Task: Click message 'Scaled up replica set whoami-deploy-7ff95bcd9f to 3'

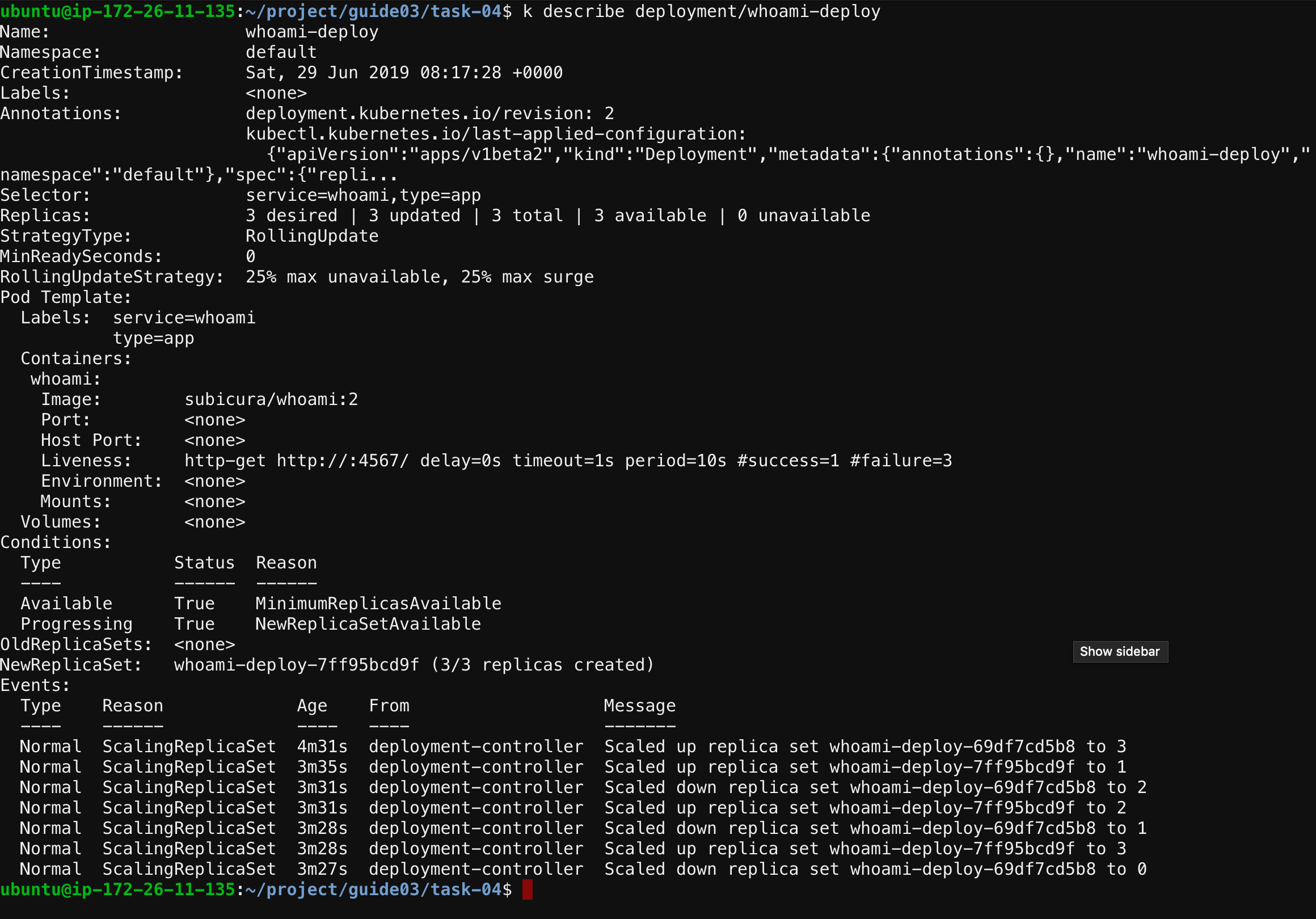Action: tap(866, 849)
